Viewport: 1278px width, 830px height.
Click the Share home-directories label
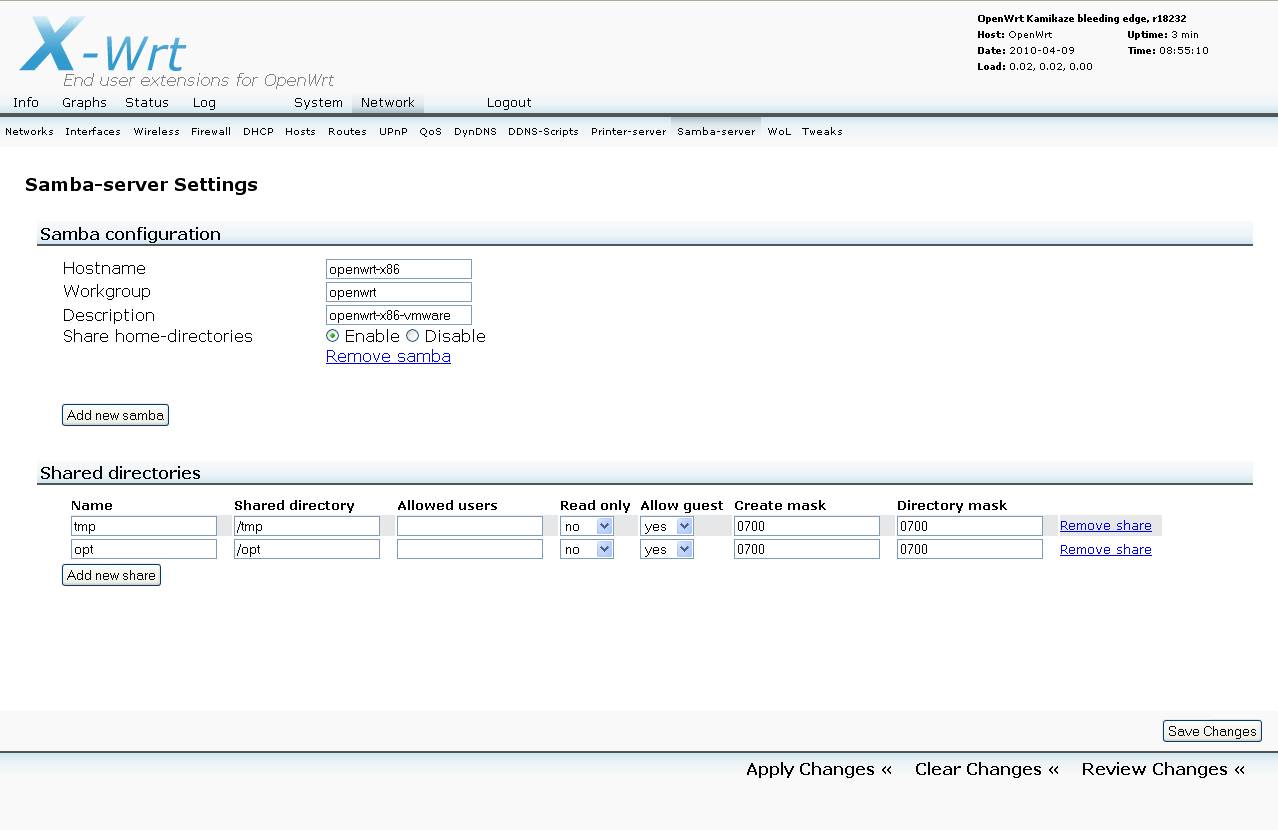[158, 336]
